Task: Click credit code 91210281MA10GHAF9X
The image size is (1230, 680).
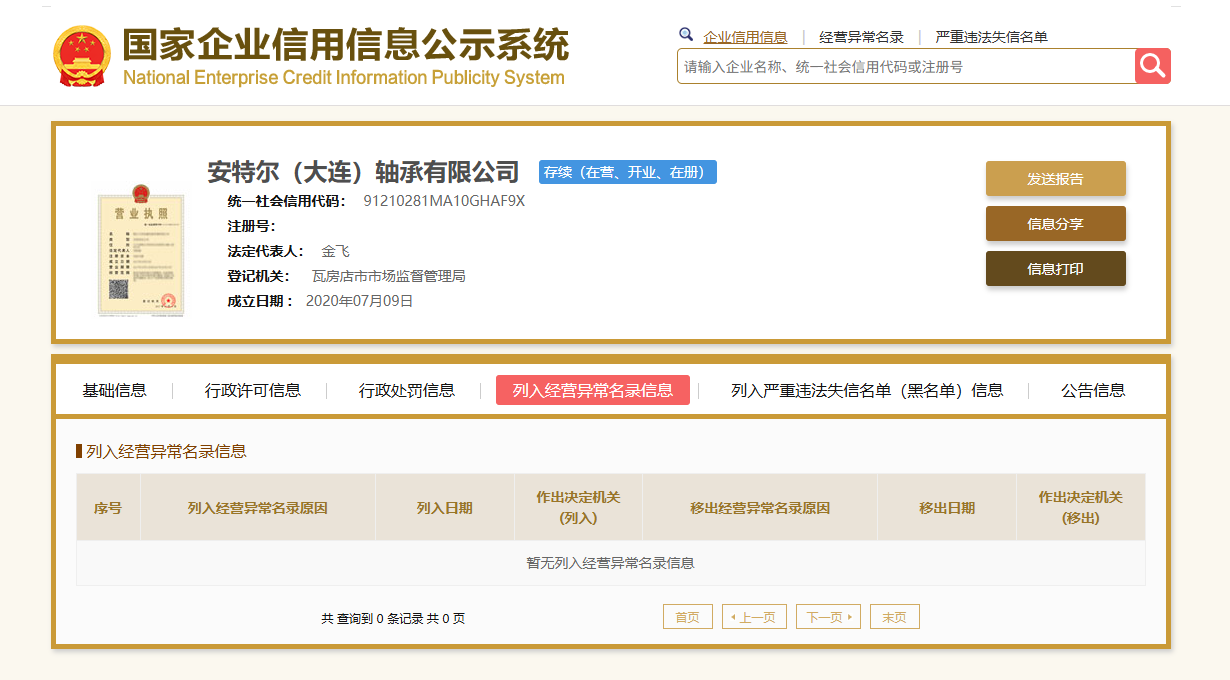Action: tap(444, 201)
